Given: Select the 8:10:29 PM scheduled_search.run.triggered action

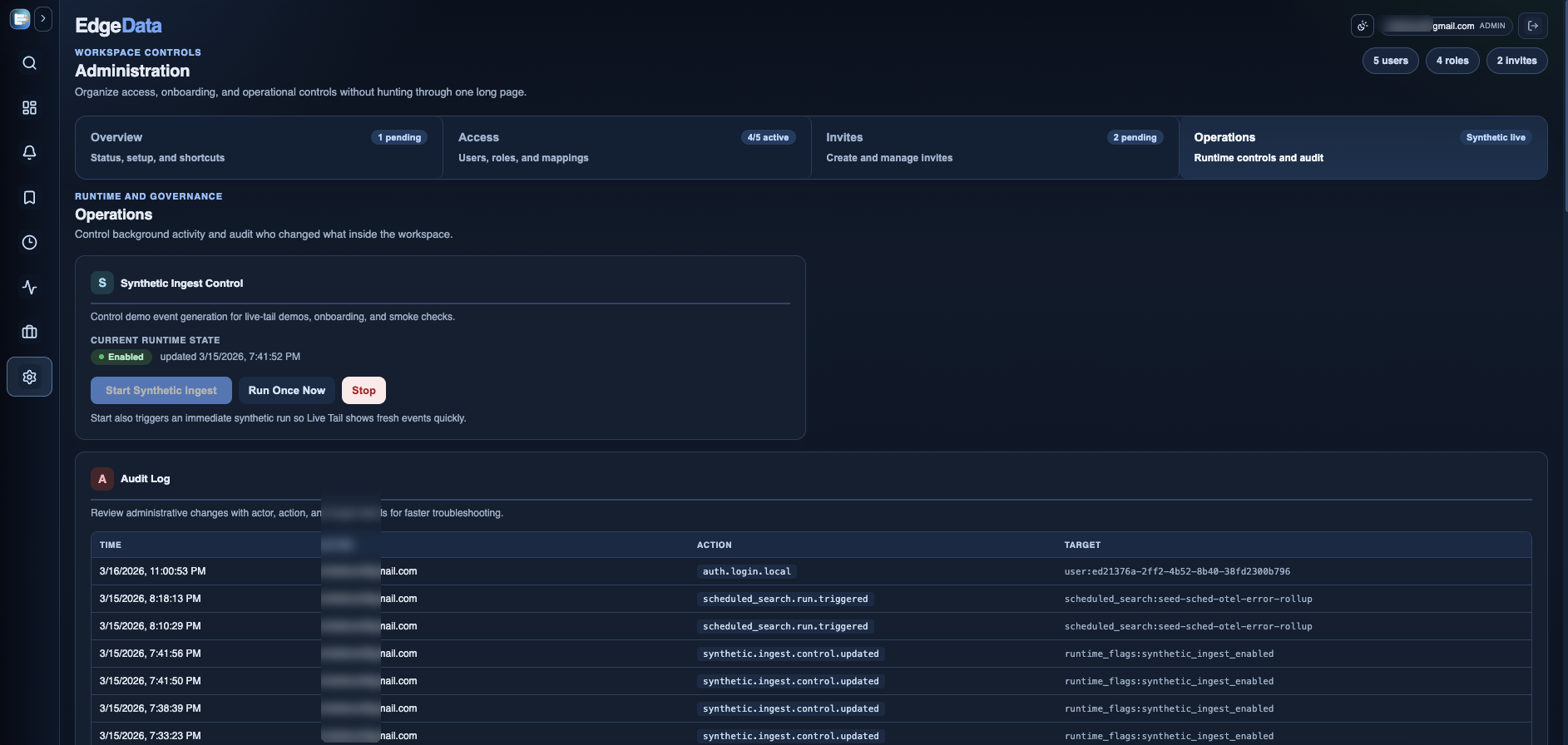Looking at the screenshot, I should 785,626.
